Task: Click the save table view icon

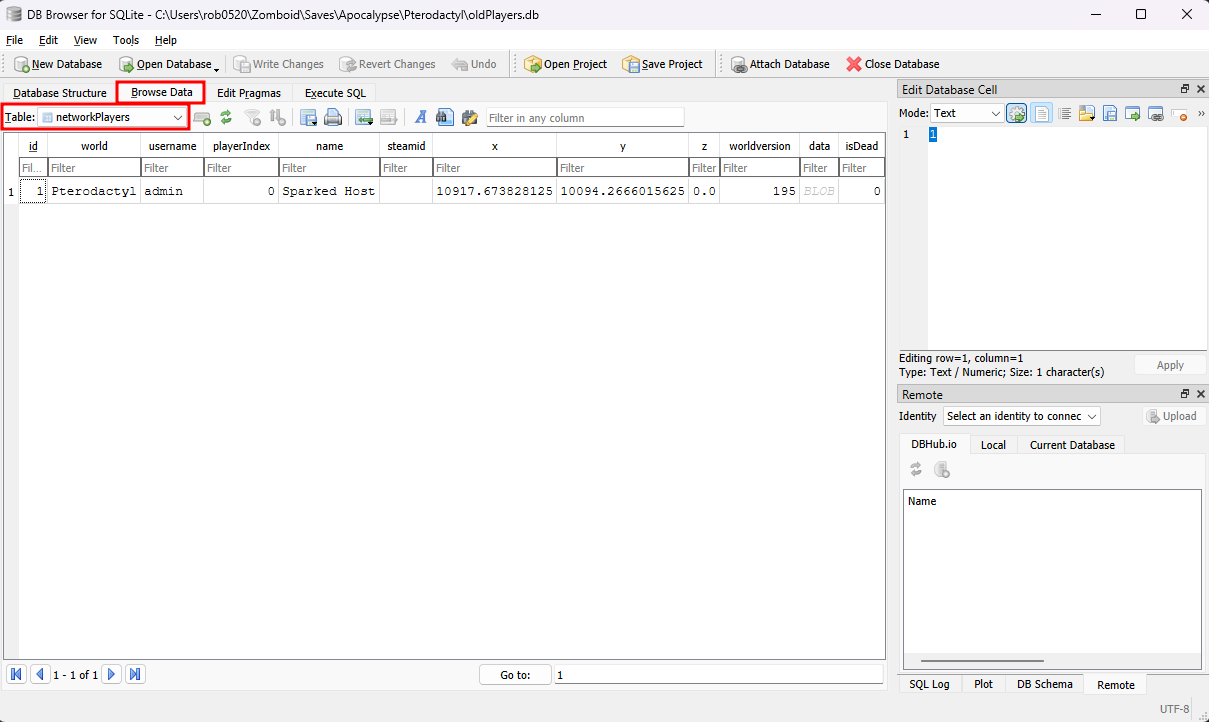Action: [x=309, y=117]
